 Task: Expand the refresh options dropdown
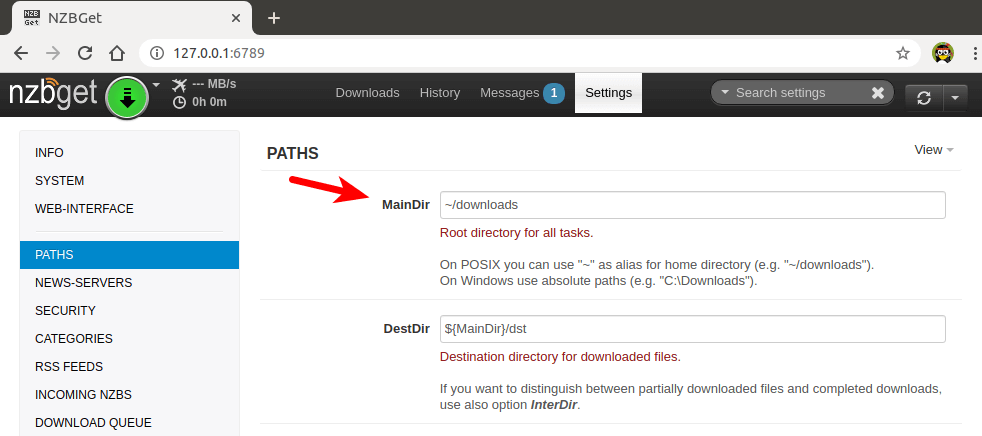coord(954,97)
